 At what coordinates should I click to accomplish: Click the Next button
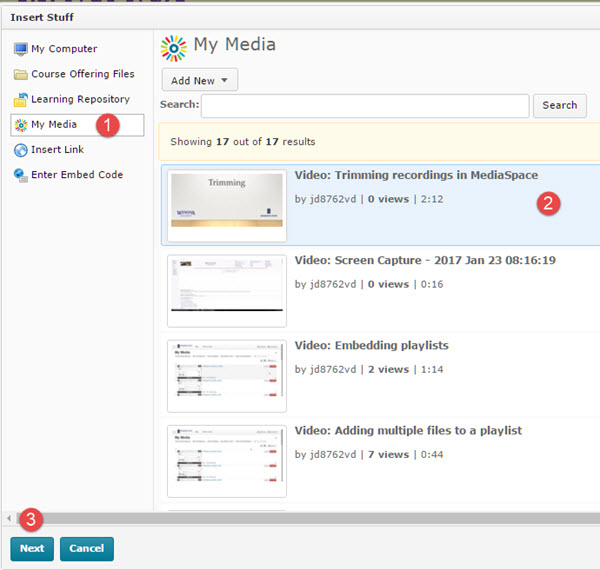click(32, 549)
